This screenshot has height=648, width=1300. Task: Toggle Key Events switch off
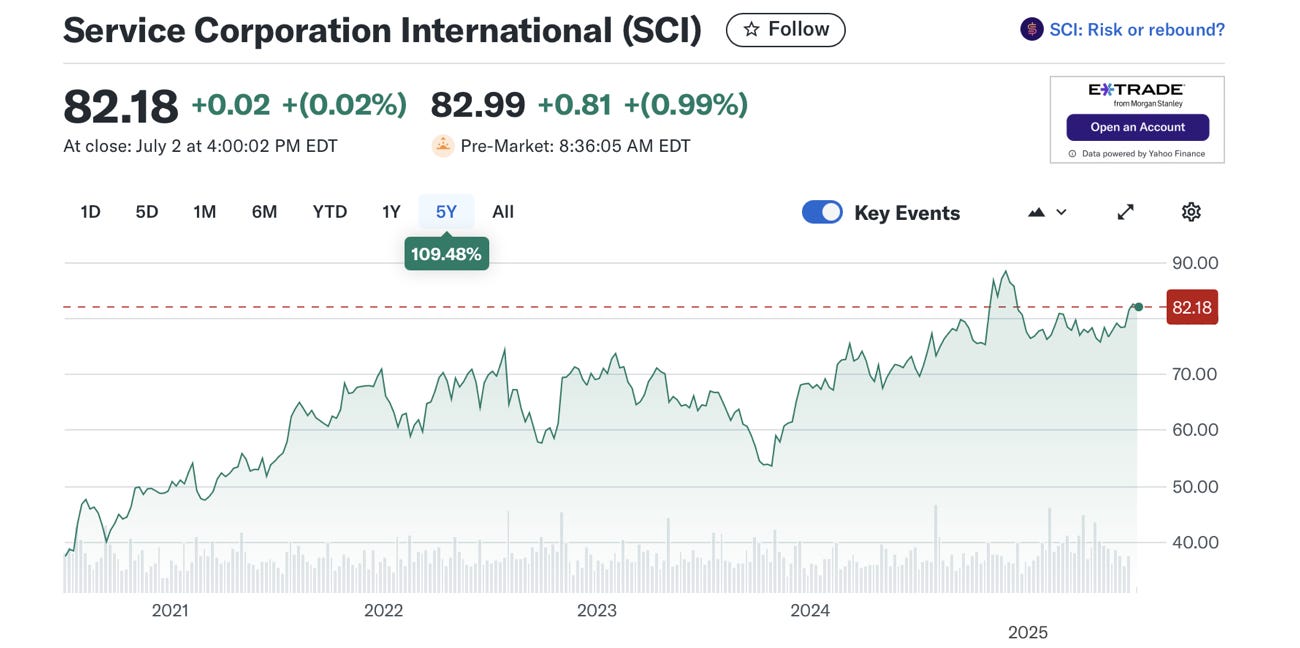pyautogui.click(x=822, y=212)
